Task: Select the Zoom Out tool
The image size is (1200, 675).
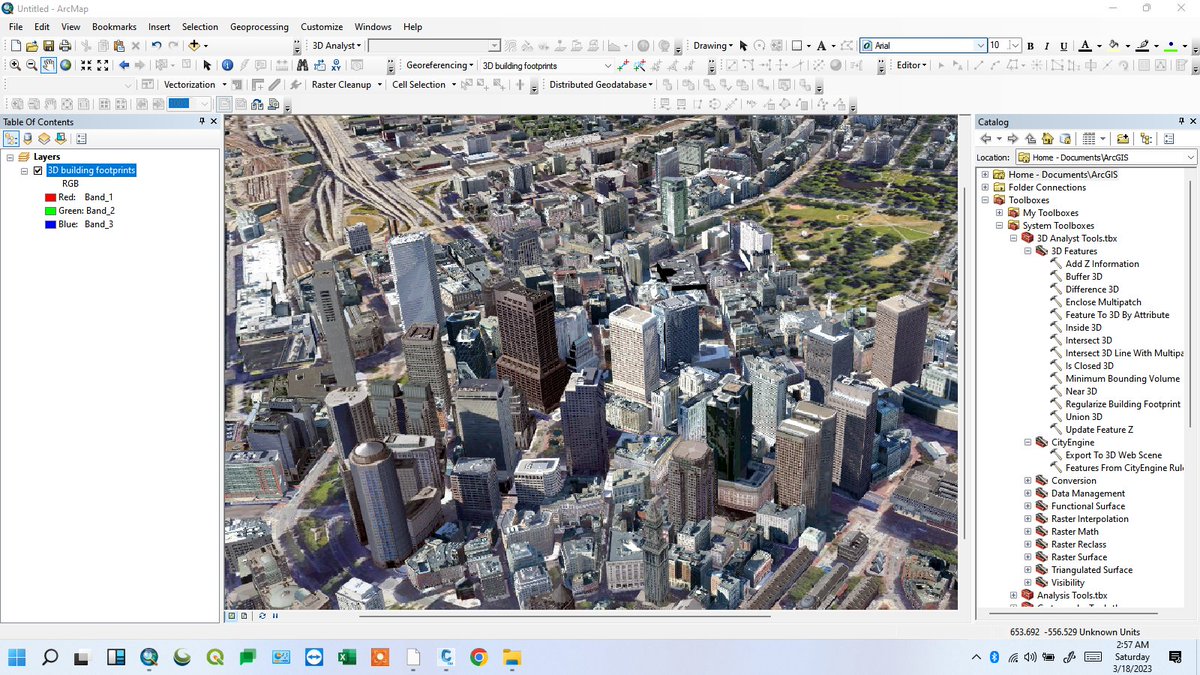Action: point(32,65)
